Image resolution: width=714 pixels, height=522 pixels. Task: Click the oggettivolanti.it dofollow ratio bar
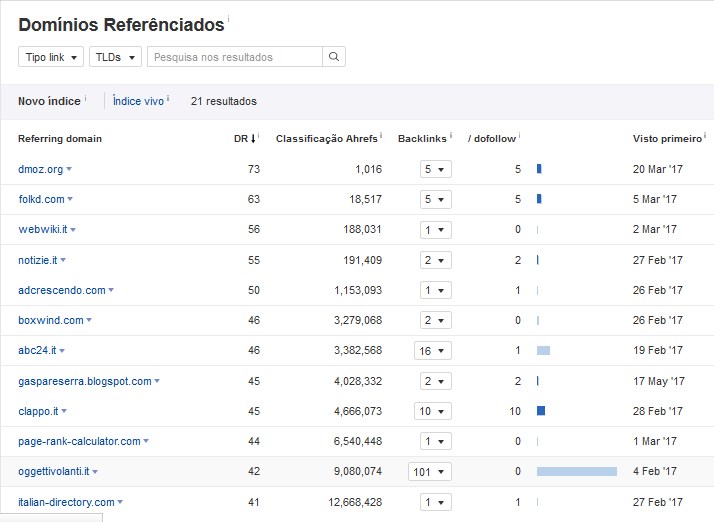(576, 471)
